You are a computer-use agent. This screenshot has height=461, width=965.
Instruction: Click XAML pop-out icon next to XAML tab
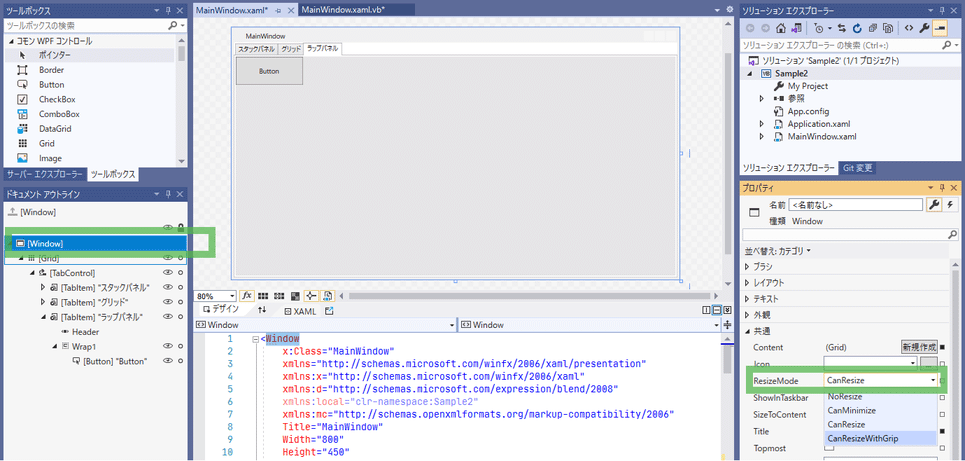tap(329, 311)
